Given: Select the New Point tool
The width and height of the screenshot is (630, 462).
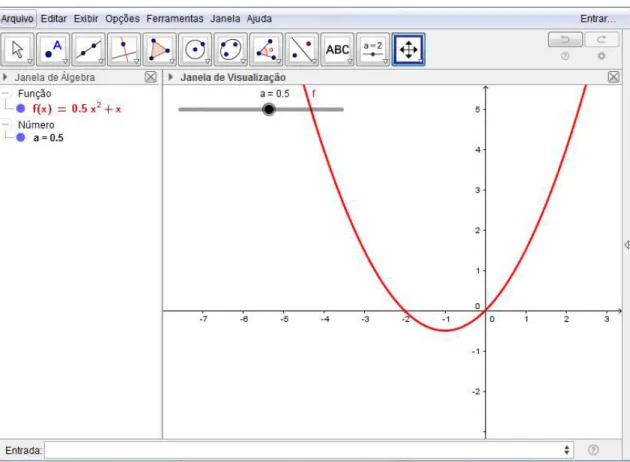Looking at the screenshot, I should (x=53, y=50).
